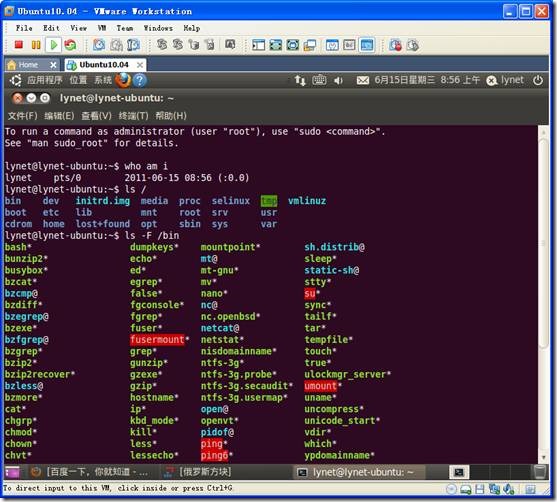Minimize the terminal window
557x502 pixels.
coord(31,98)
